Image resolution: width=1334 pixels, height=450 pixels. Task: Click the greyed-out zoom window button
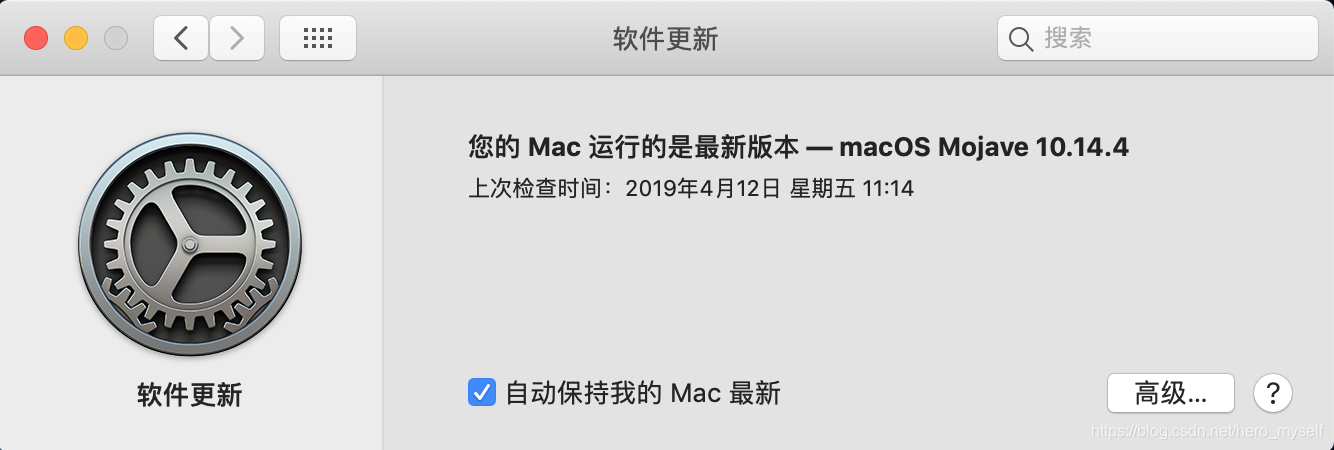[x=116, y=39]
